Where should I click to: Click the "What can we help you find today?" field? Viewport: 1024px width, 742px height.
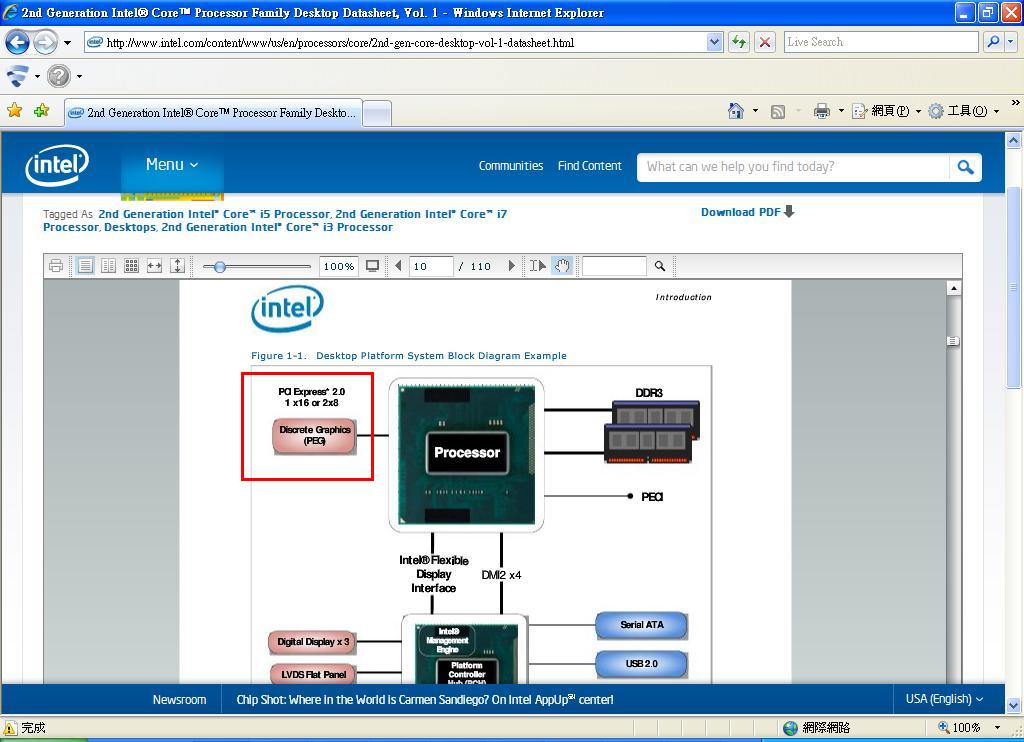(793, 167)
